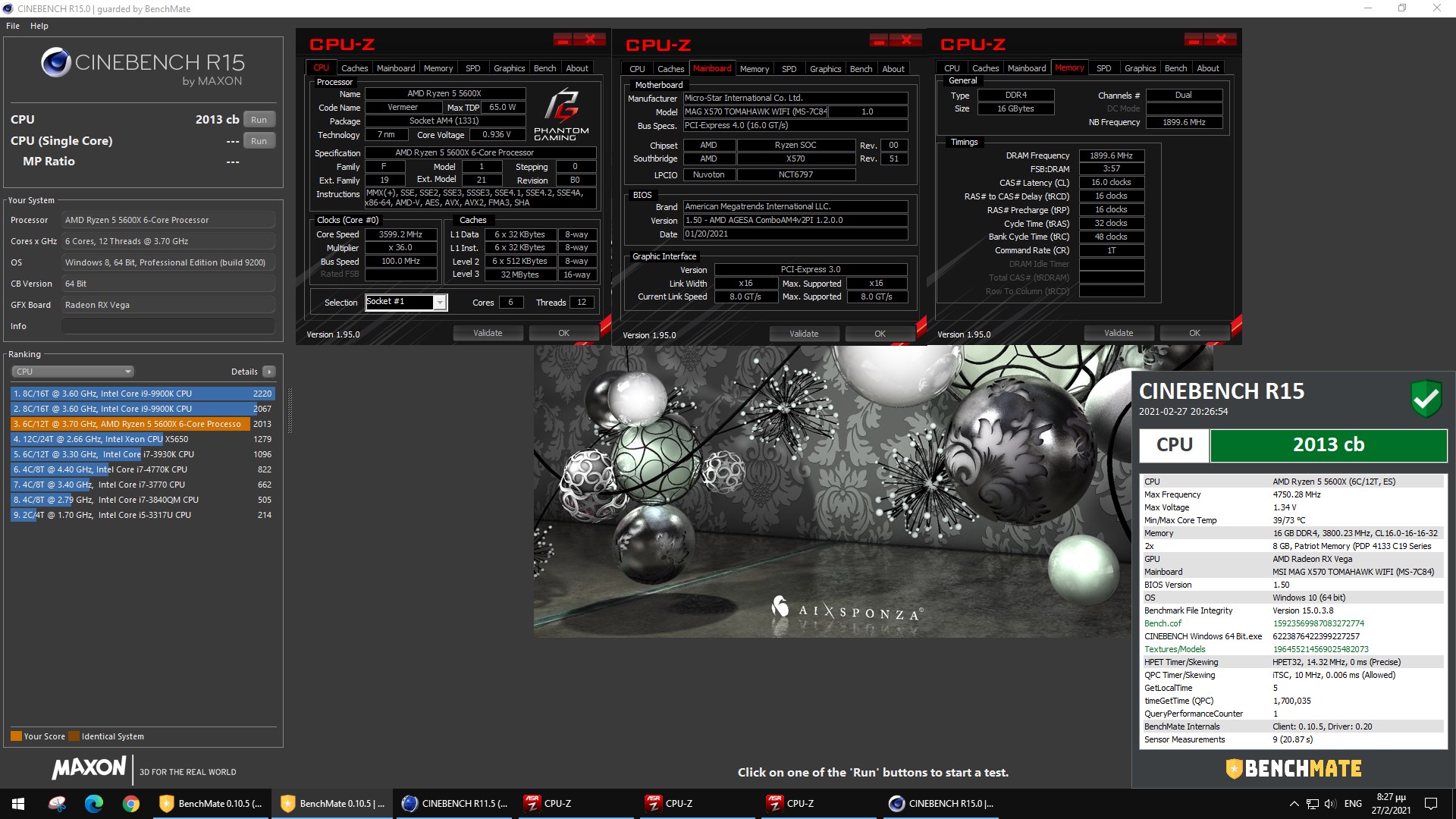Select the Intel Core i9-9900K 2220 ranking row
The image size is (1456, 819).
[143, 394]
